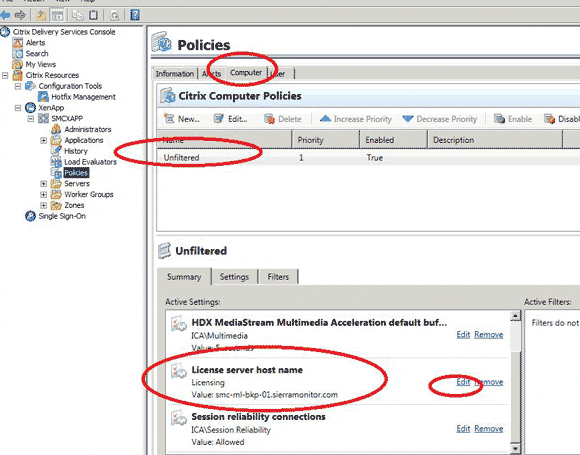Click the Servers folder icon
The height and width of the screenshot is (455, 580).
coord(56,183)
